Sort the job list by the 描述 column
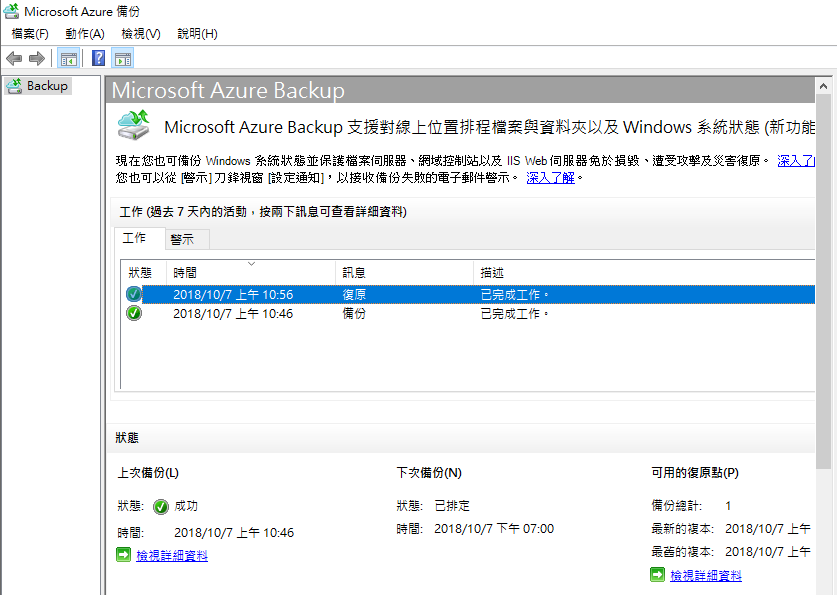This screenshot has width=837, height=595. pyautogui.click(x=644, y=273)
